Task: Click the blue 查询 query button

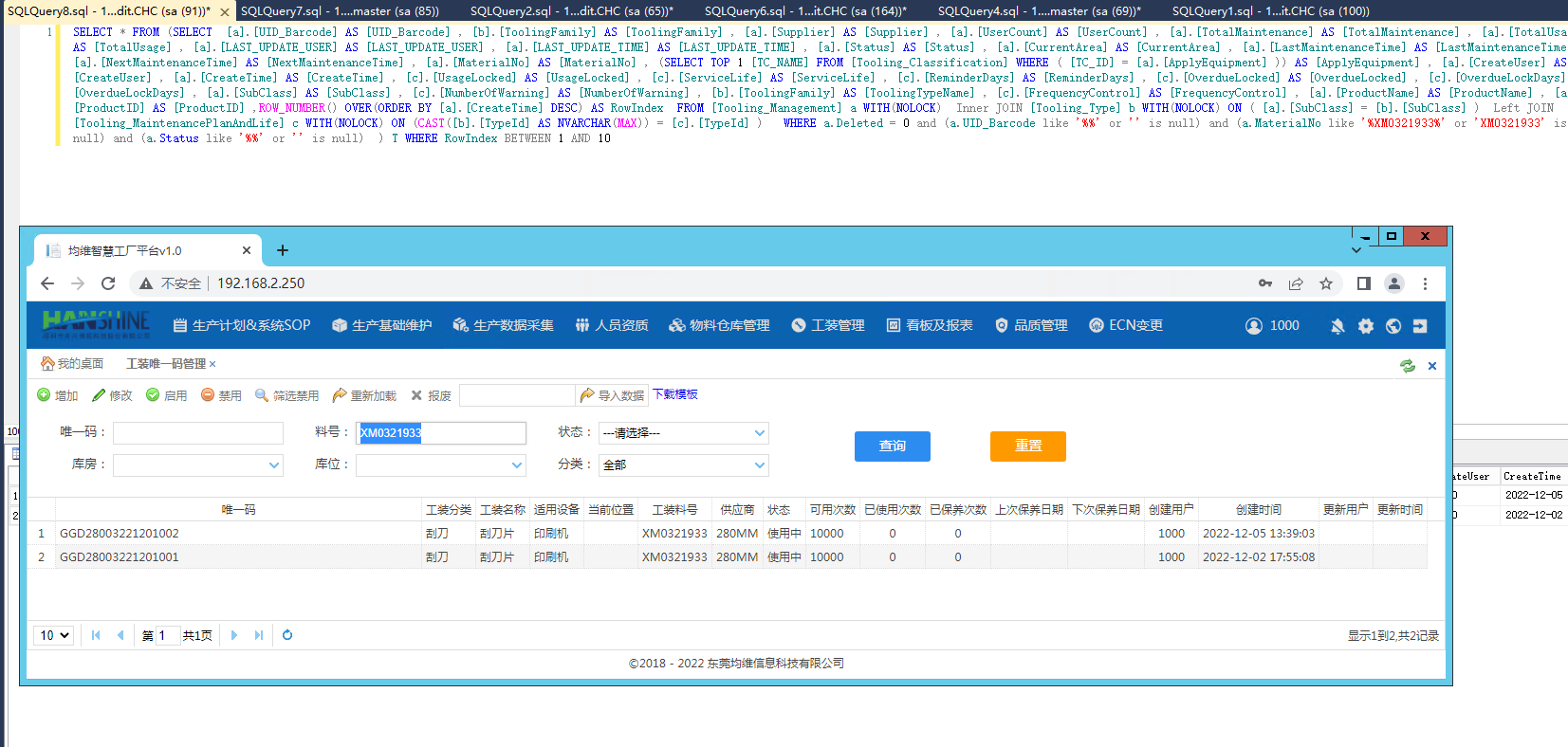Action: pyautogui.click(x=892, y=446)
